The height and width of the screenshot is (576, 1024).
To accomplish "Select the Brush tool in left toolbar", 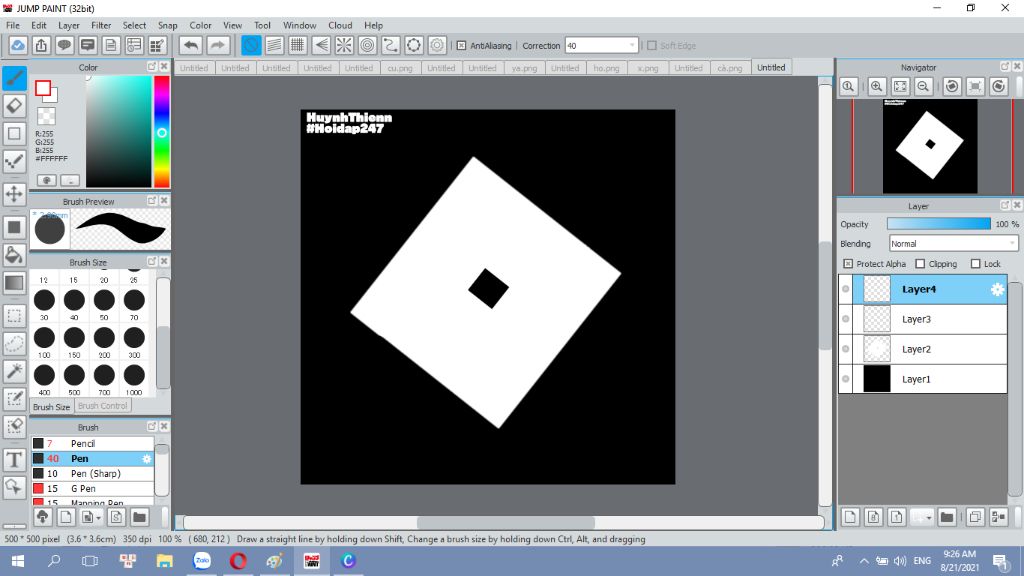I will 14,78.
